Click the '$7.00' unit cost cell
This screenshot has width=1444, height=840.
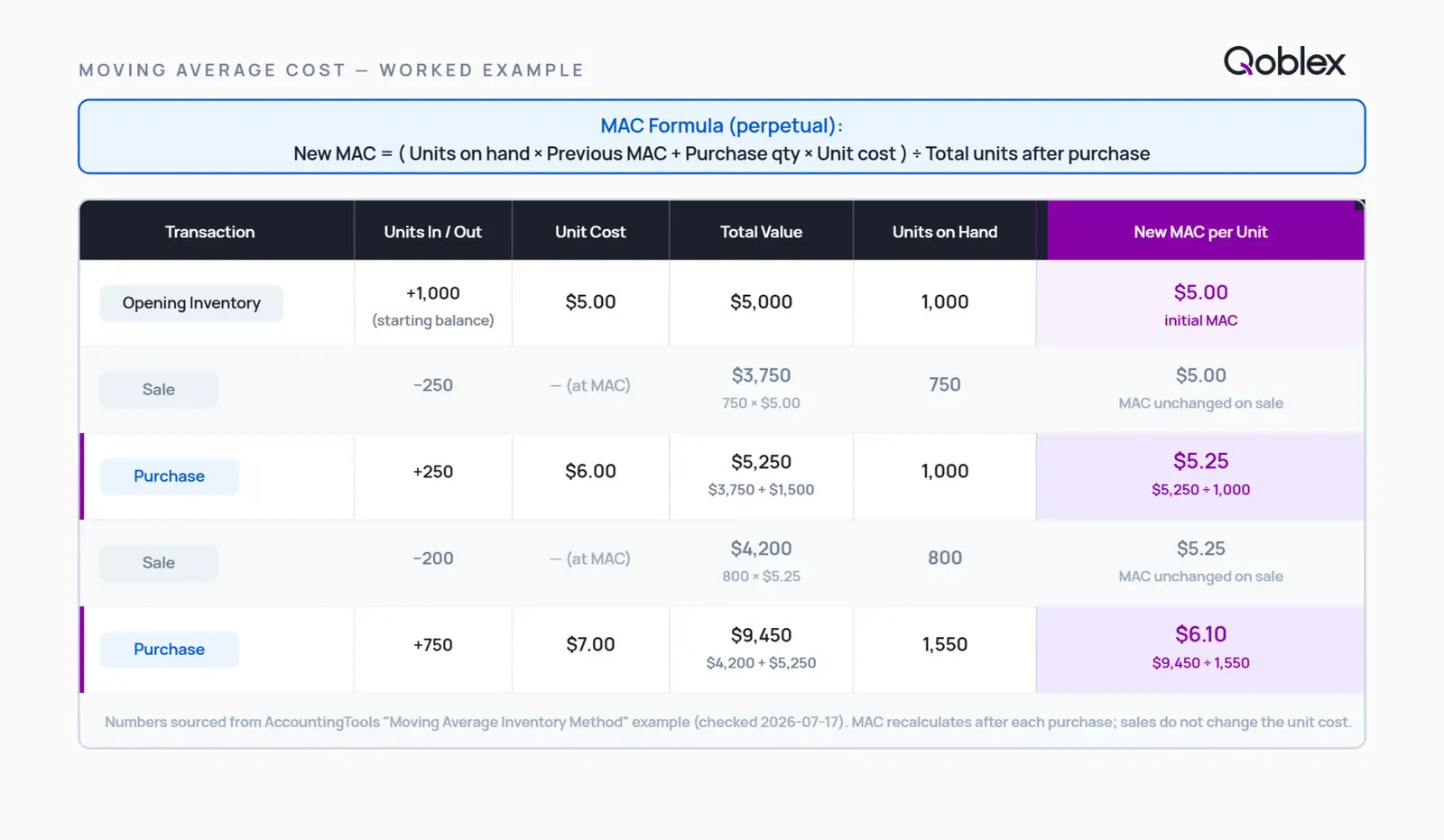[590, 645]
